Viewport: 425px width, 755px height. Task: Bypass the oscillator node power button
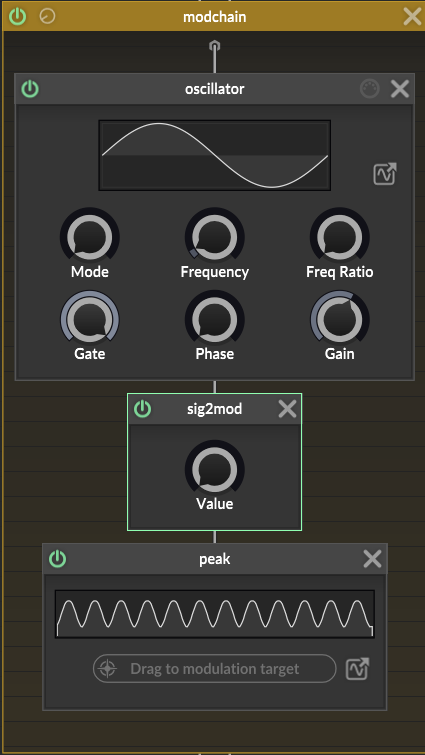tap(30, 89)
